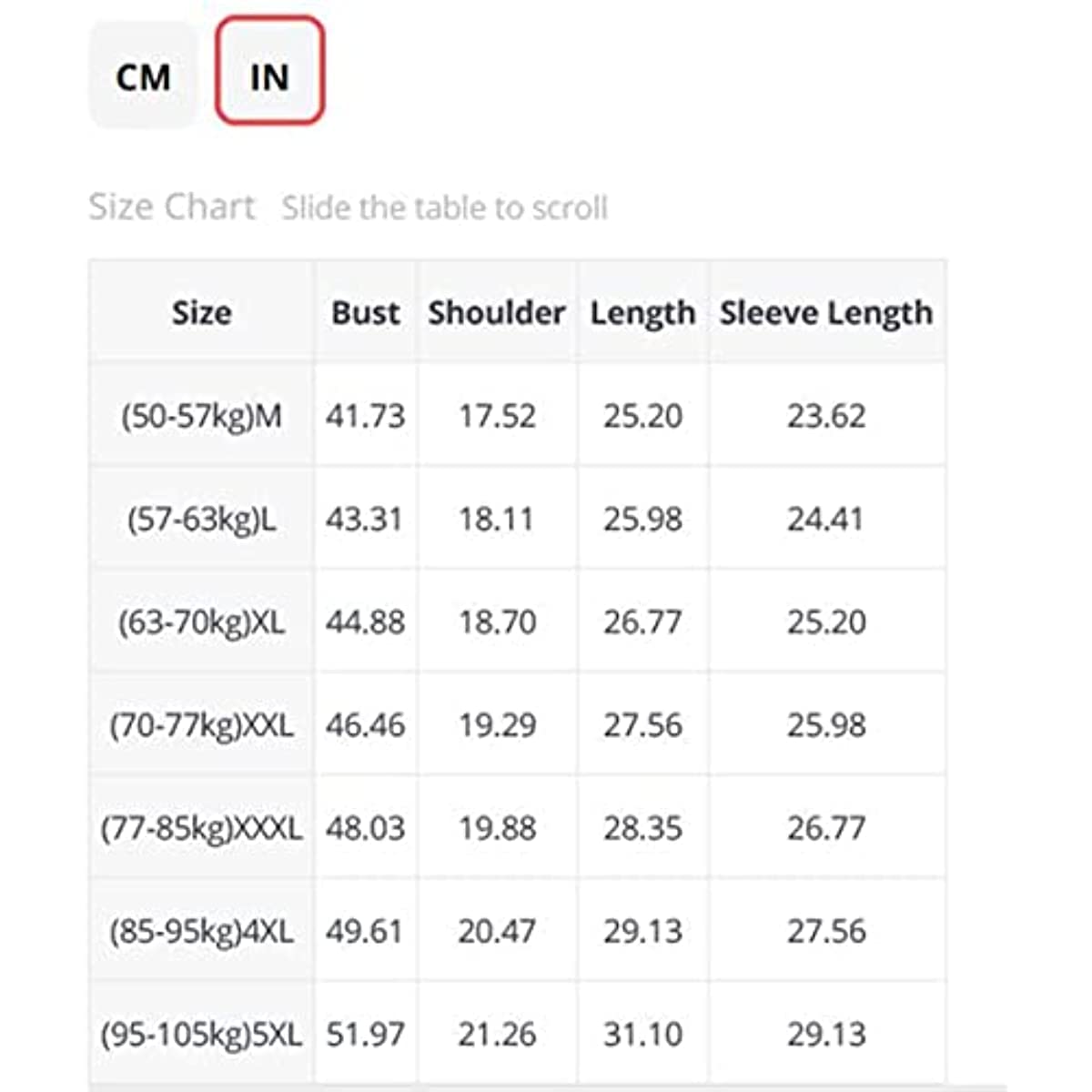Click bust value 41.73

[x=365, y=416]
